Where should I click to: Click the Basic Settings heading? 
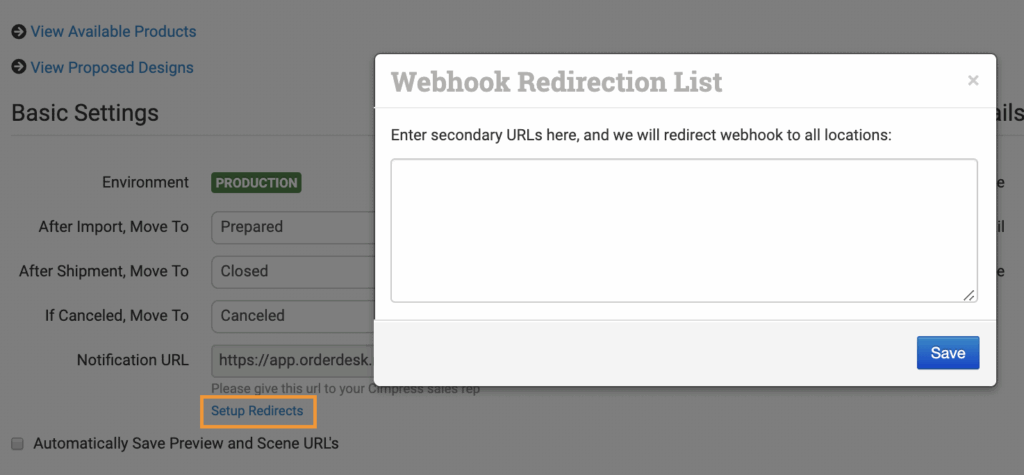pos(85,113)
